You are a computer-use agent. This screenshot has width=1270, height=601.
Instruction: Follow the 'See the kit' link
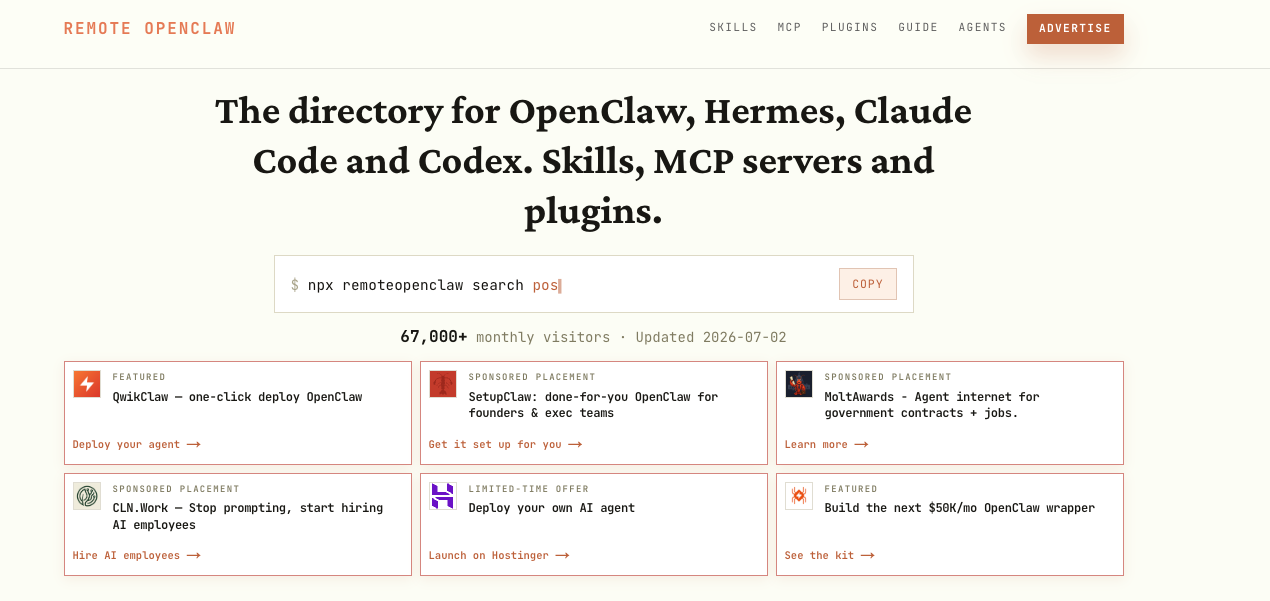click(829, 555)
